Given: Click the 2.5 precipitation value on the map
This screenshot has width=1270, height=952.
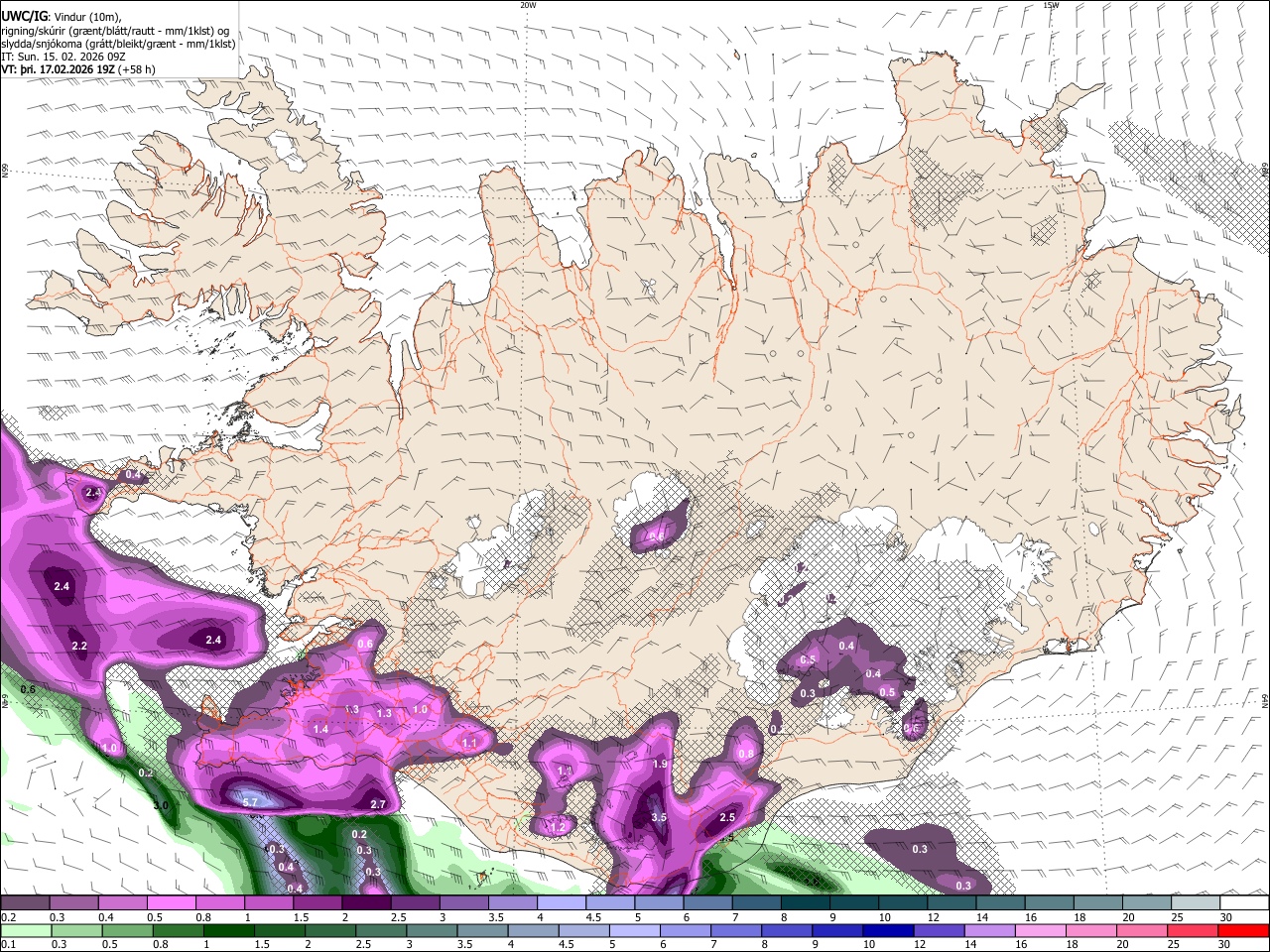Looking at the screenshot, I should [727, 817].
